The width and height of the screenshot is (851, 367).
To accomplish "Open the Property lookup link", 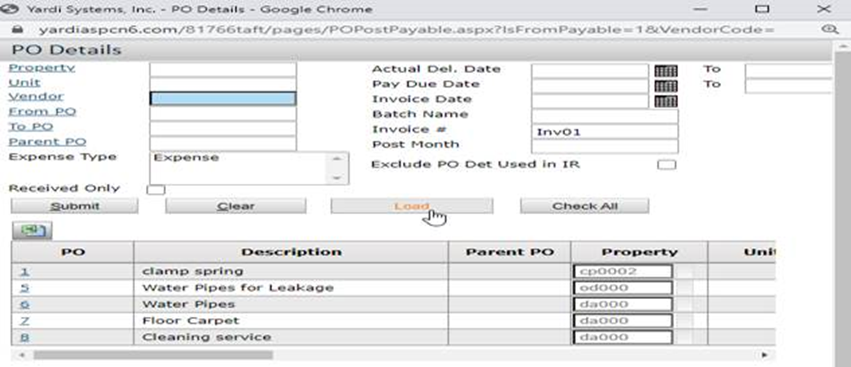I will tap(42, 68).
